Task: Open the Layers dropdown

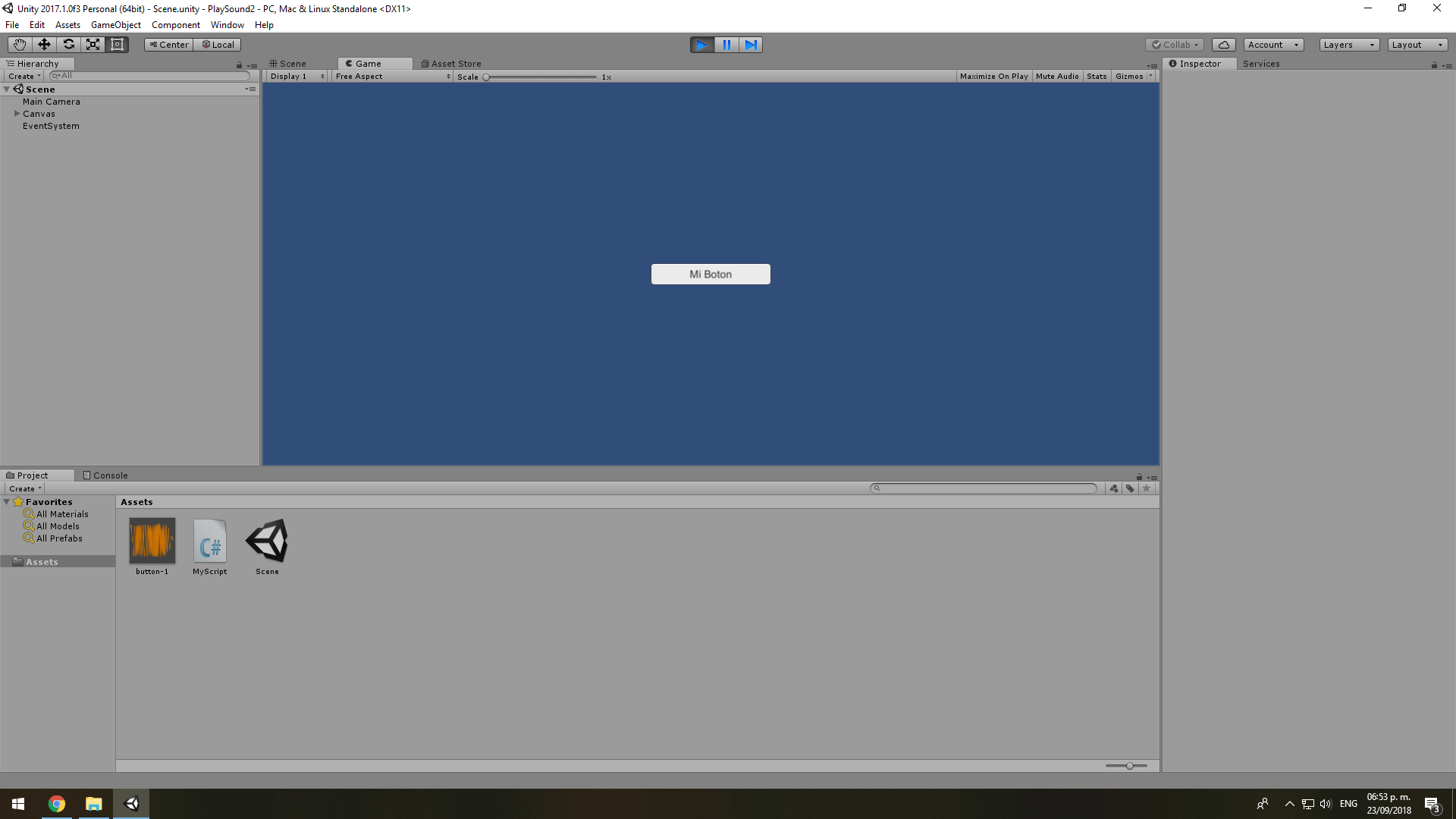Action: [1348, 45]
